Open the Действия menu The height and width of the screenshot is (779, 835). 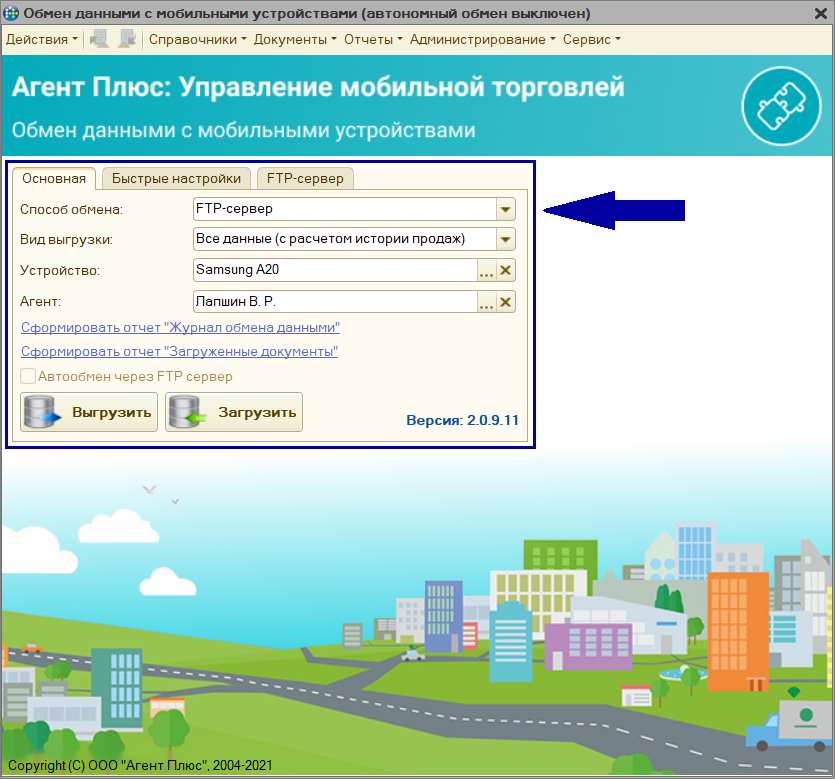click(x=42, y=39)
